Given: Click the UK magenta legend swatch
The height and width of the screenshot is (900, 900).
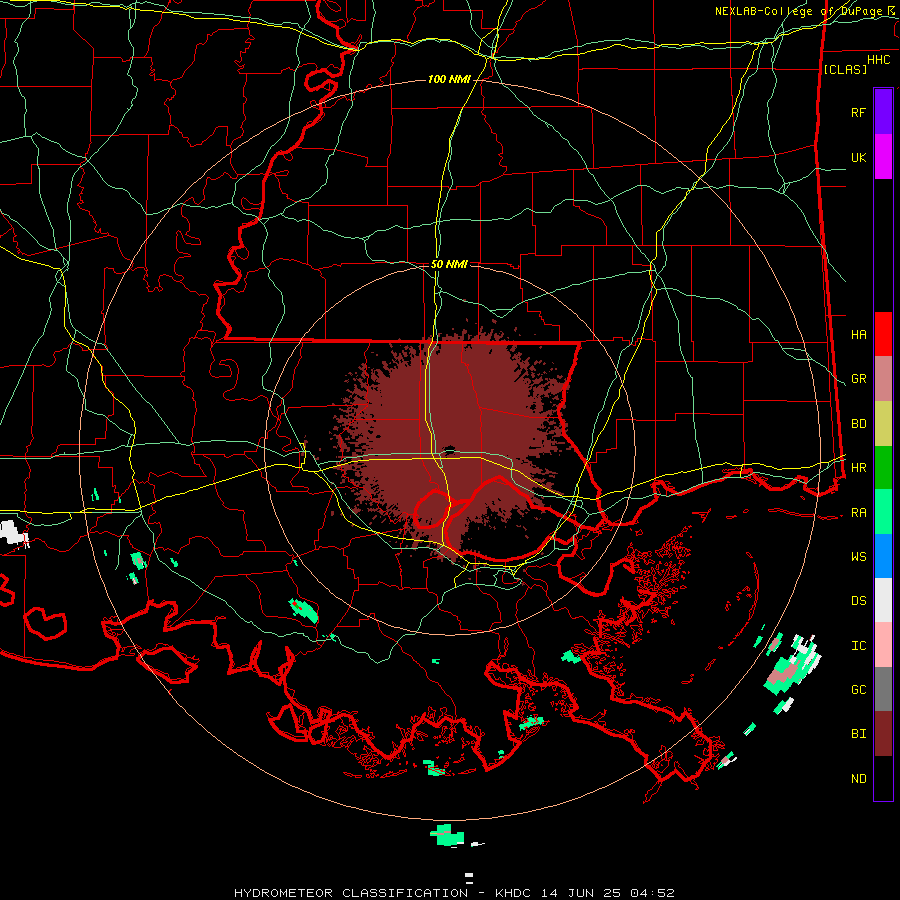Looking at the screenshot, I should click(883, 157).
